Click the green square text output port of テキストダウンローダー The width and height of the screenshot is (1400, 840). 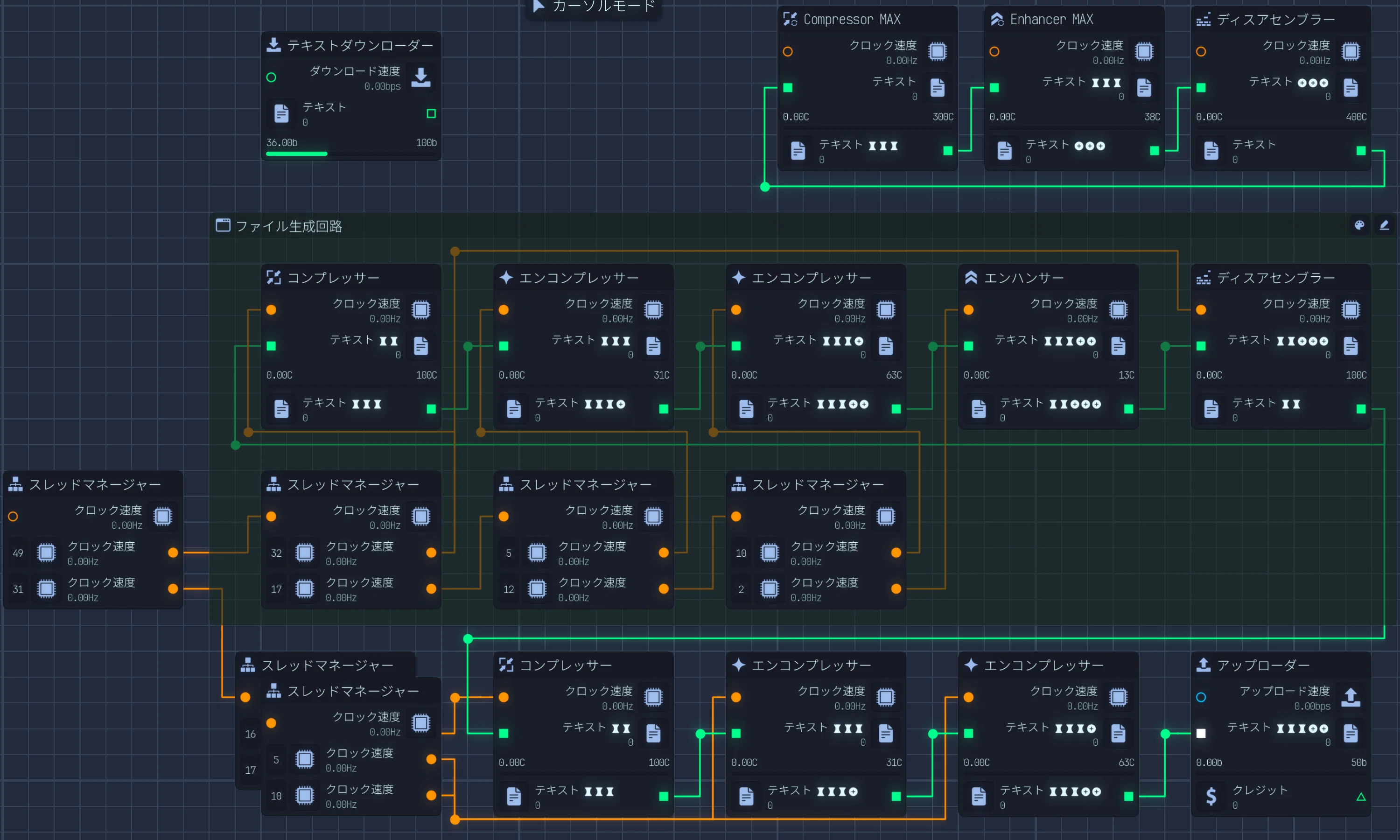431,114
